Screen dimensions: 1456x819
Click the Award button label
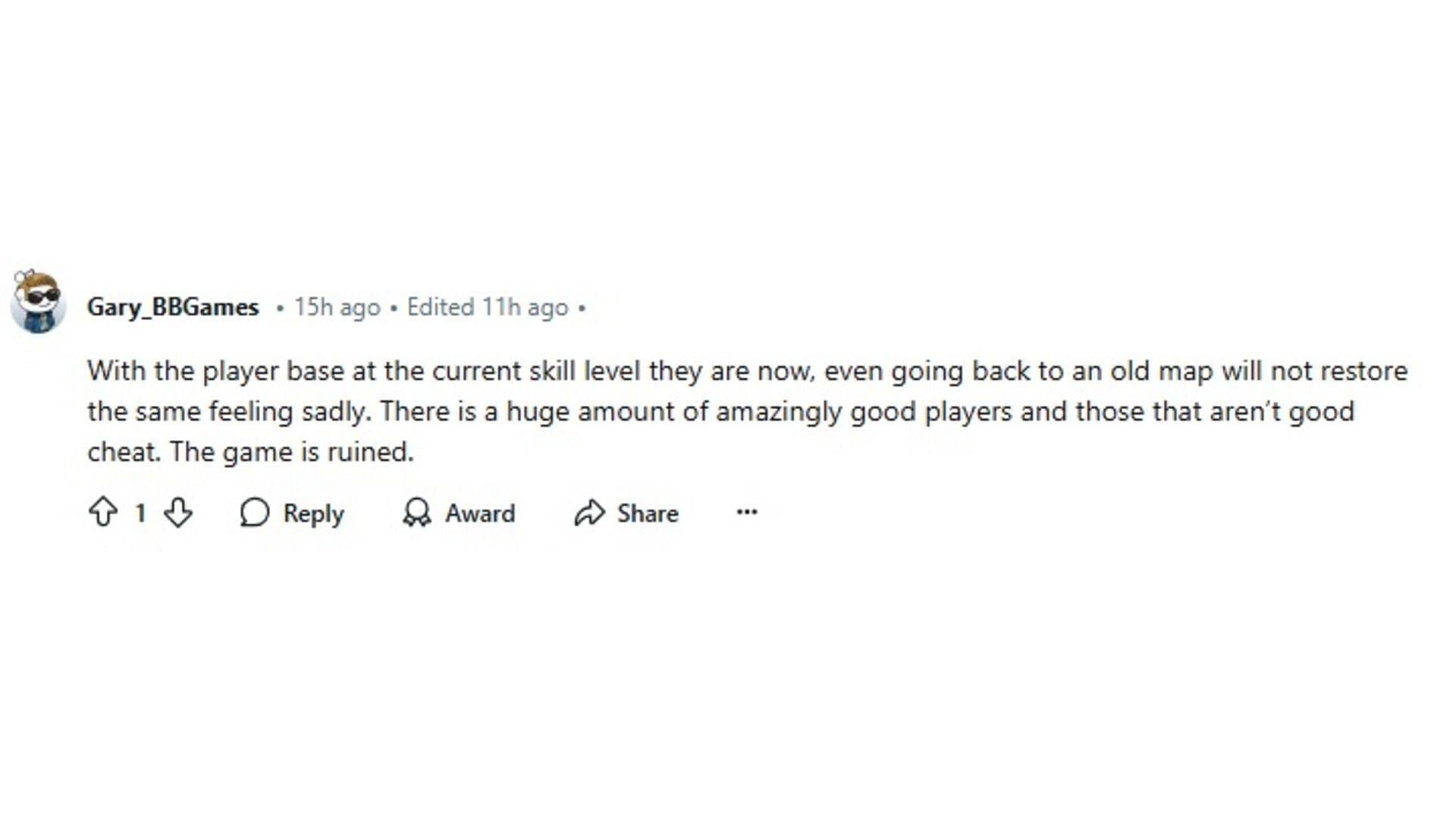pyautogui.click(x=480, y=513)
